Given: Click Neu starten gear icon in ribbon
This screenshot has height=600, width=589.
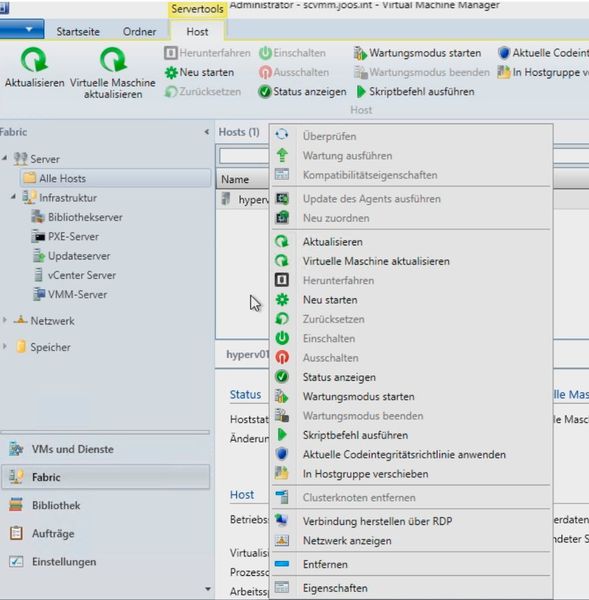Looking at the screenshot, I should (x=171, y=72).
